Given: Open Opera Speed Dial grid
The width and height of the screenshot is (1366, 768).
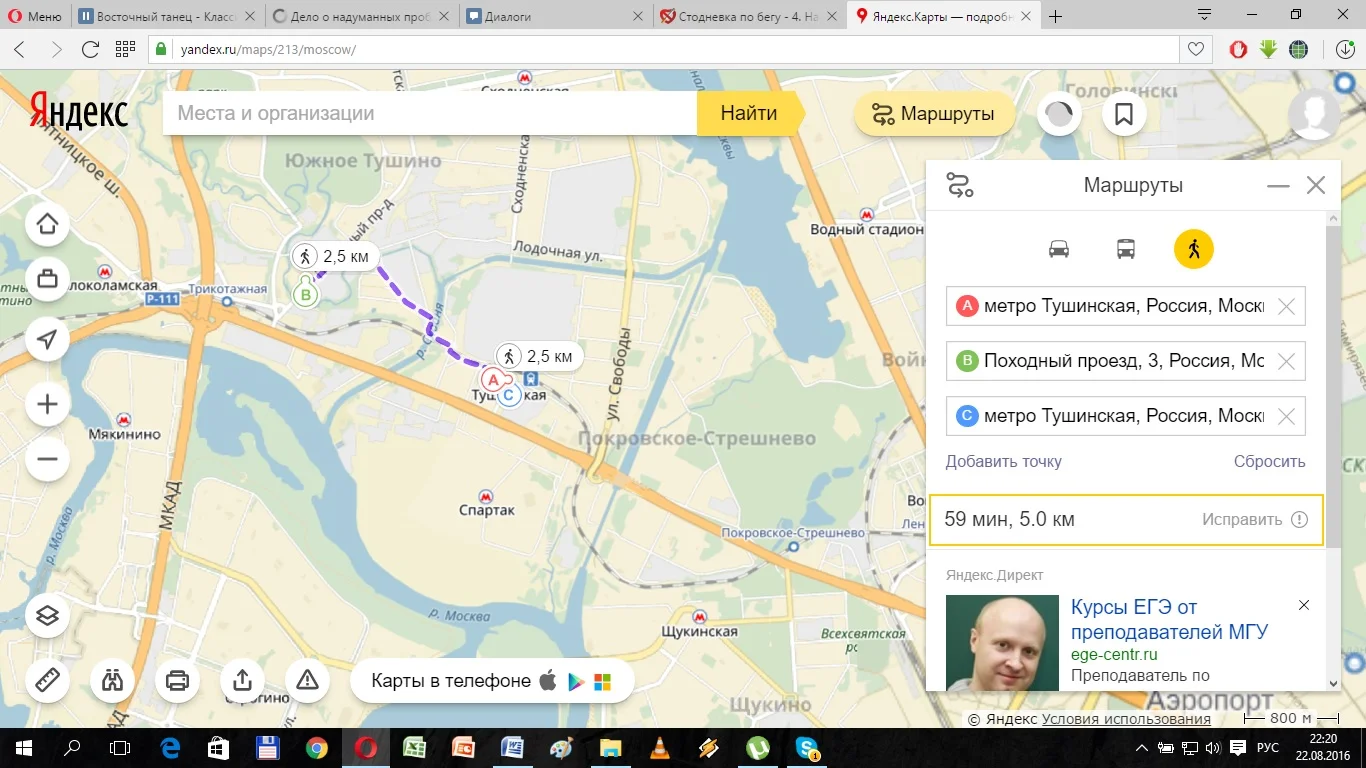Looking at the screenshot, I should (125, 49).
